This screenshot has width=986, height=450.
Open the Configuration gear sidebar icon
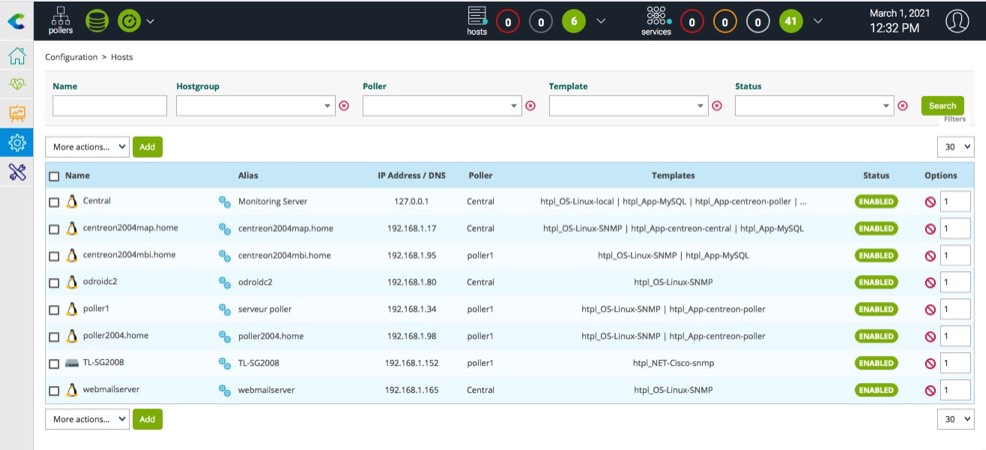pos(16,143)
